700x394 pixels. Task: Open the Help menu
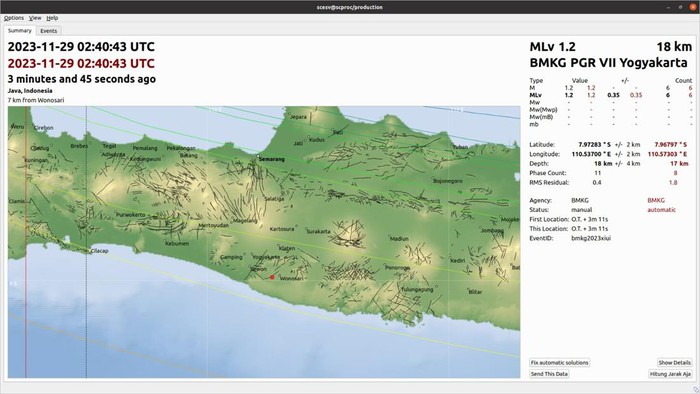coord(52,18)
